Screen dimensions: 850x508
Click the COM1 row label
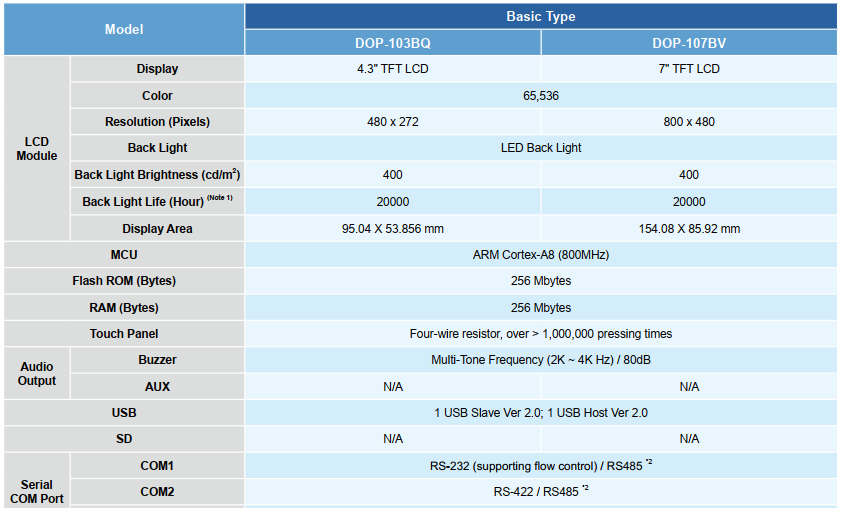coord(157,466)
